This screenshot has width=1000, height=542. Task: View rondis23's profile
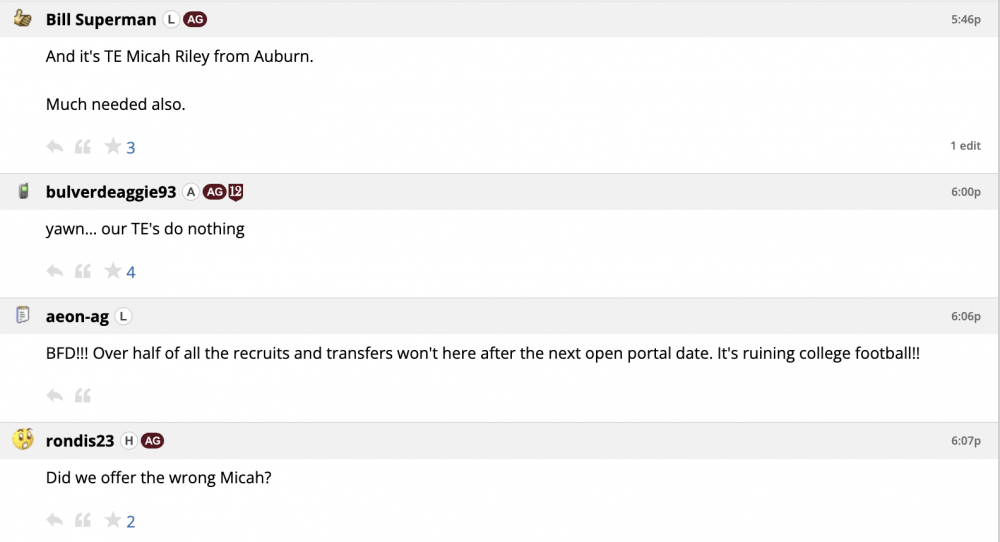pyautogui.click(x=79, y=440)
